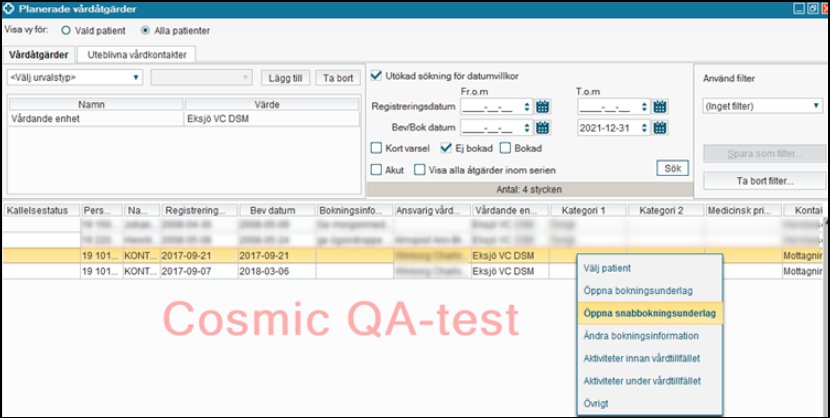The image size is (830, 419).
Task: Select the Alla patienter radio button
Action: [146, 31]
